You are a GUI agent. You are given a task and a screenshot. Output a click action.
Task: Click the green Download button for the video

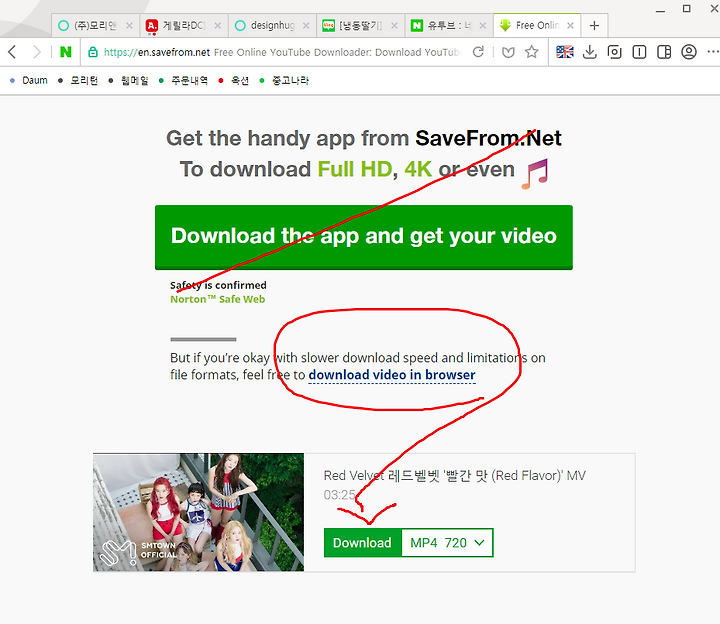[x=362, y=543]
